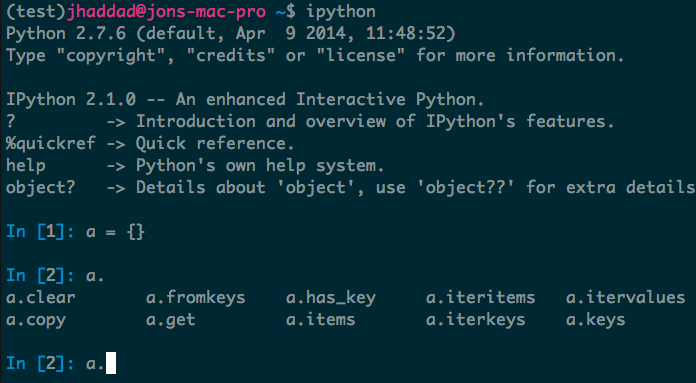
Task: Click the %quickref magic command text
Action: coord(51,144)
